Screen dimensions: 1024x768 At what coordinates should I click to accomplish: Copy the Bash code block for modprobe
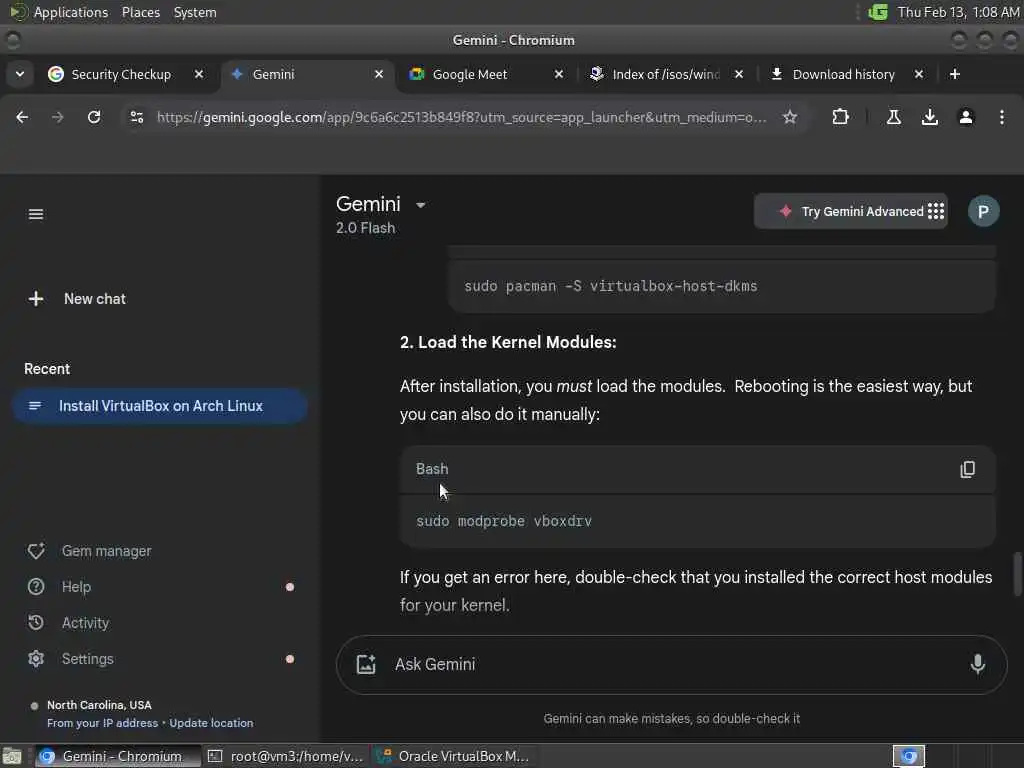(967, 470)
